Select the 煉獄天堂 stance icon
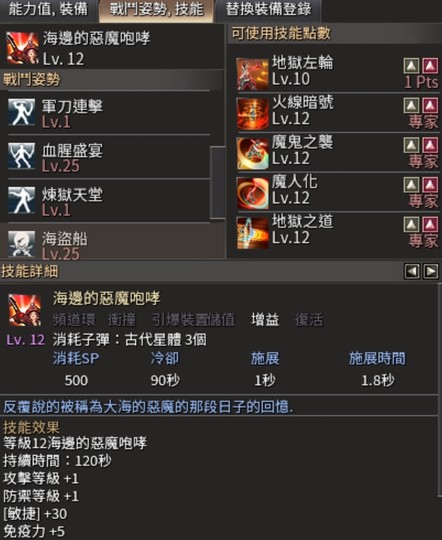The image size is (442, 540). [x=22, y=200]
